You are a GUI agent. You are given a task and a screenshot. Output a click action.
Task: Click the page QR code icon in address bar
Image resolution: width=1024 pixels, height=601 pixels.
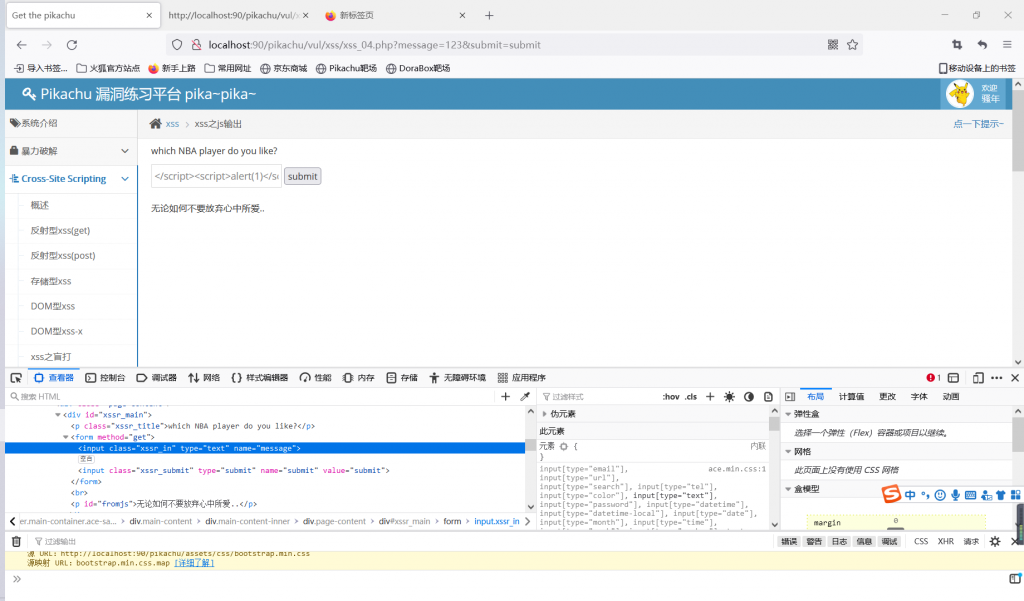pos(833,45)
